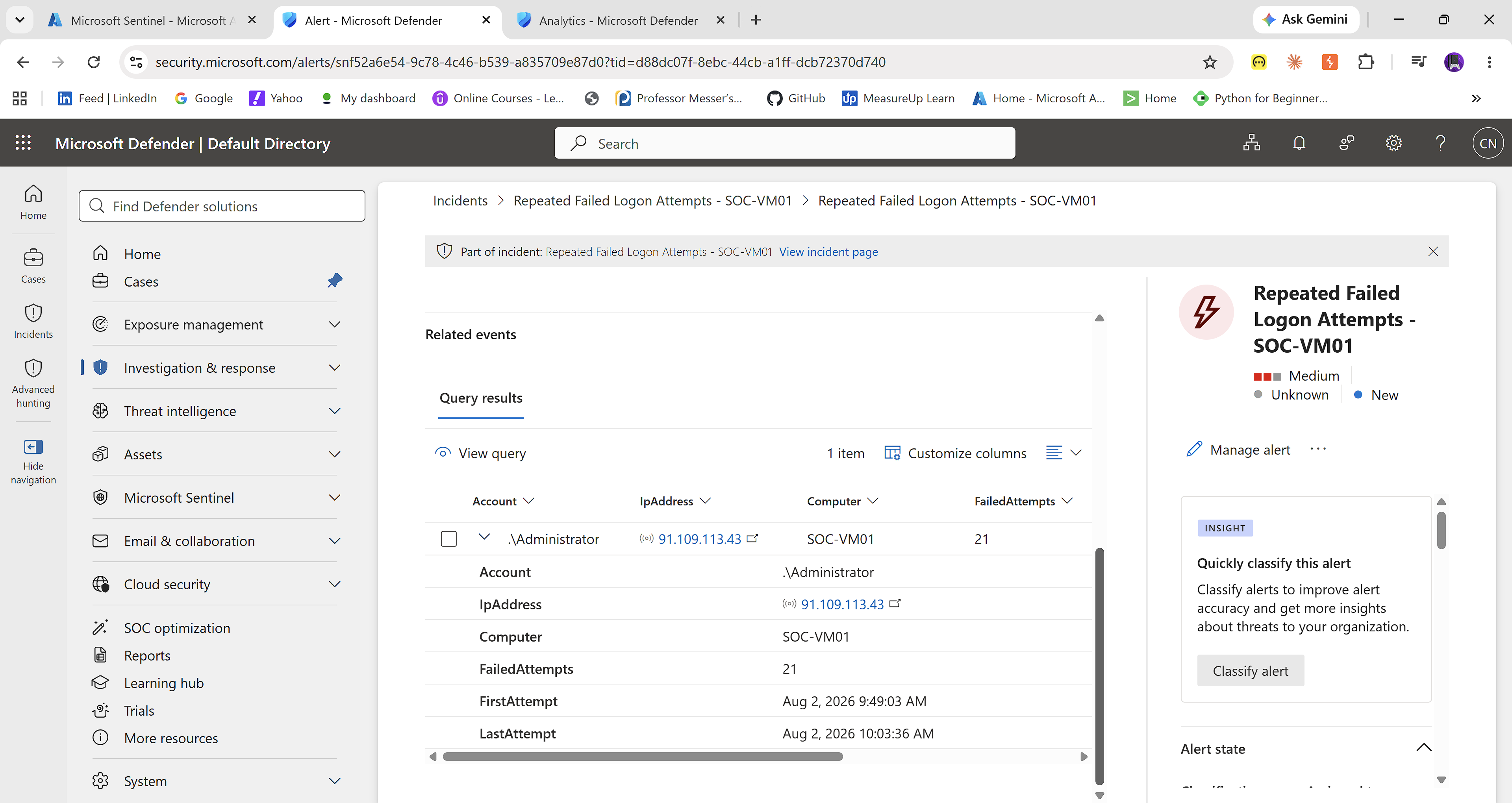The width and height of the screenshot is (1512, 803).
Task: Open the Computer column sort menu
Action: point(873,501)
